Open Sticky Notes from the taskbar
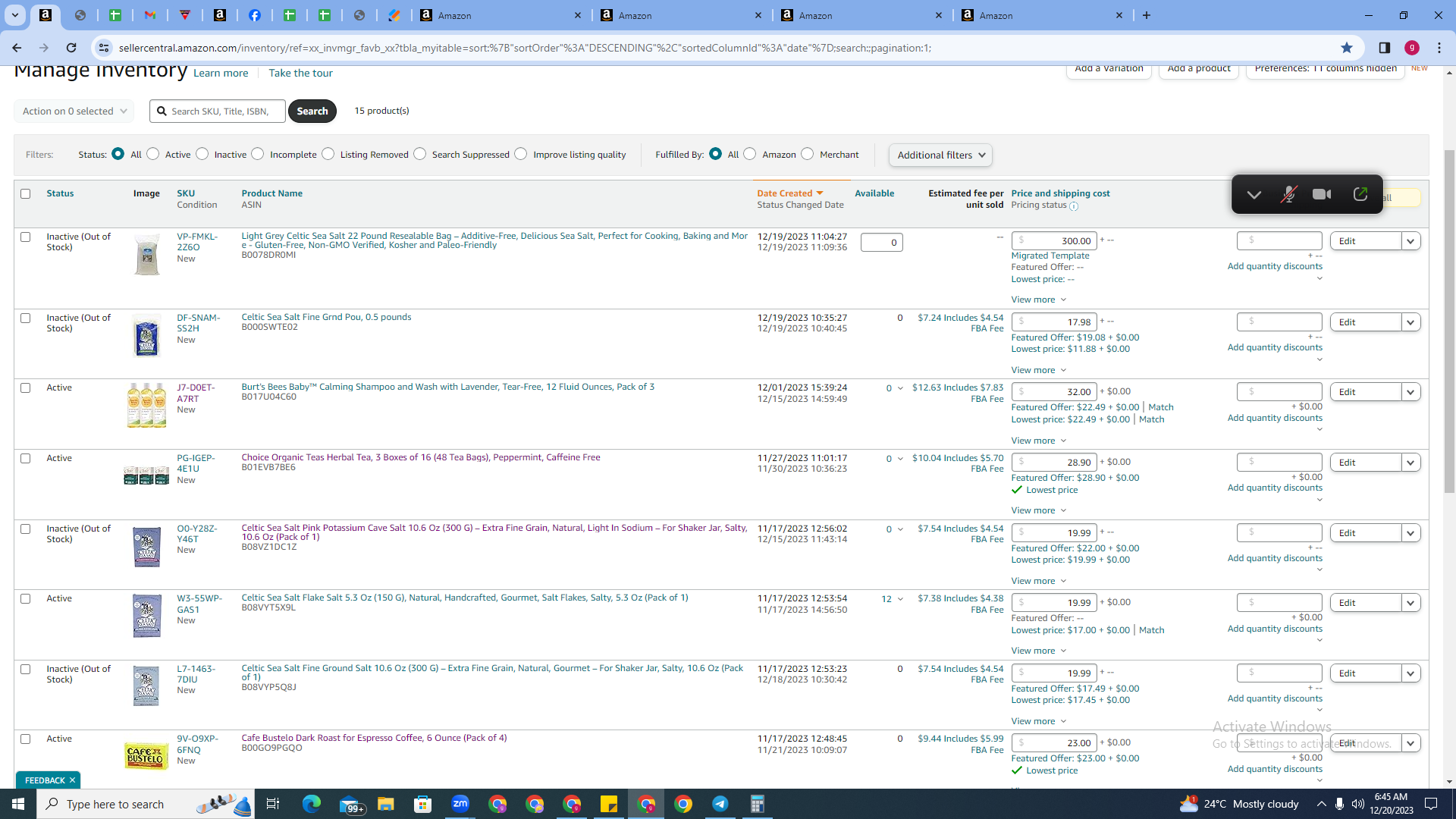The width and height of the screenshot is (1456, 819). tap(609, 804)
